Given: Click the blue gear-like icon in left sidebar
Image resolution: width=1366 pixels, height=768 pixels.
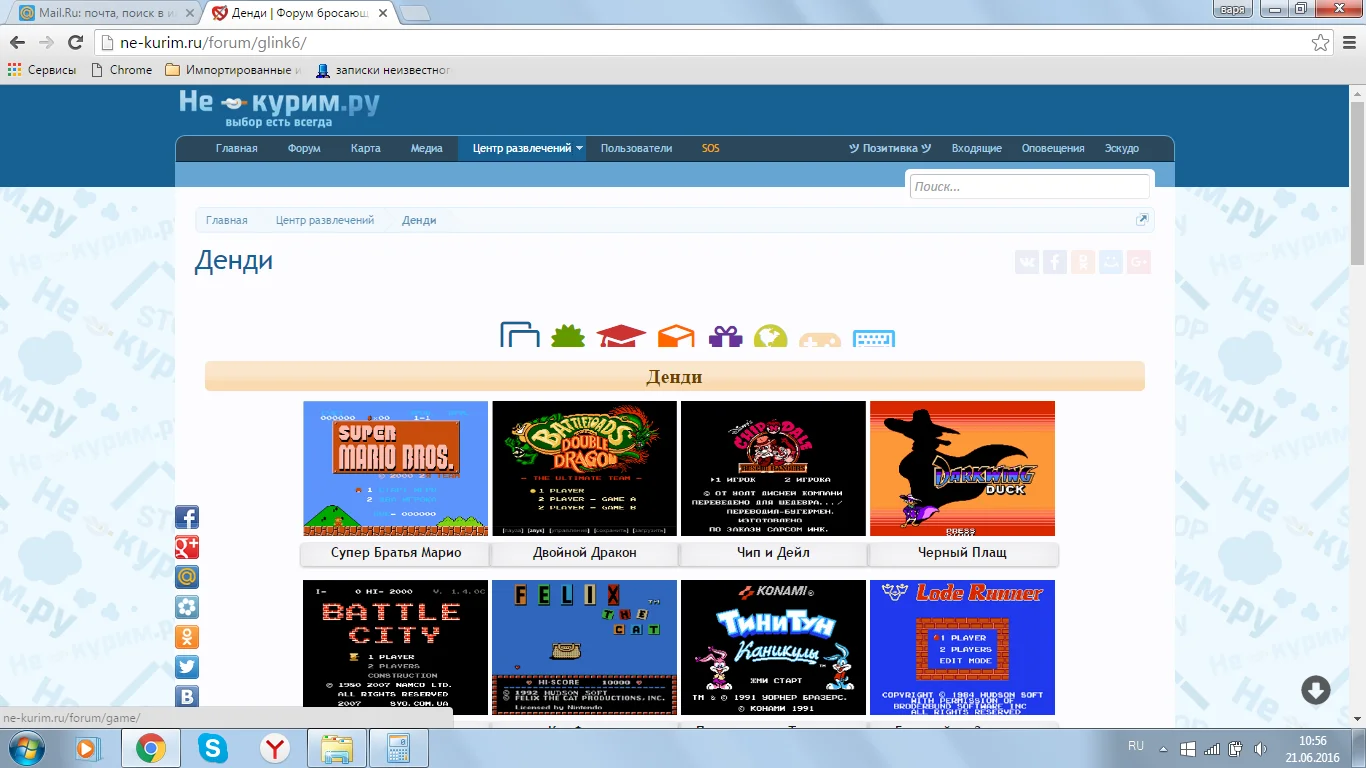Looking at the screenshot, I should (x=187, y=607).
